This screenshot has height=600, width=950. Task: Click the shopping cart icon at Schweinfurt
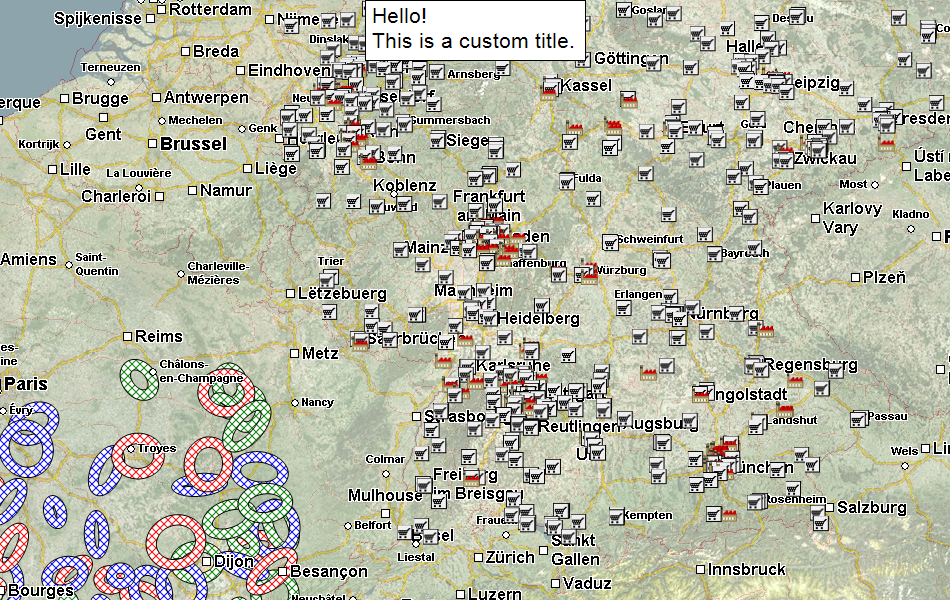coord(611,242)
